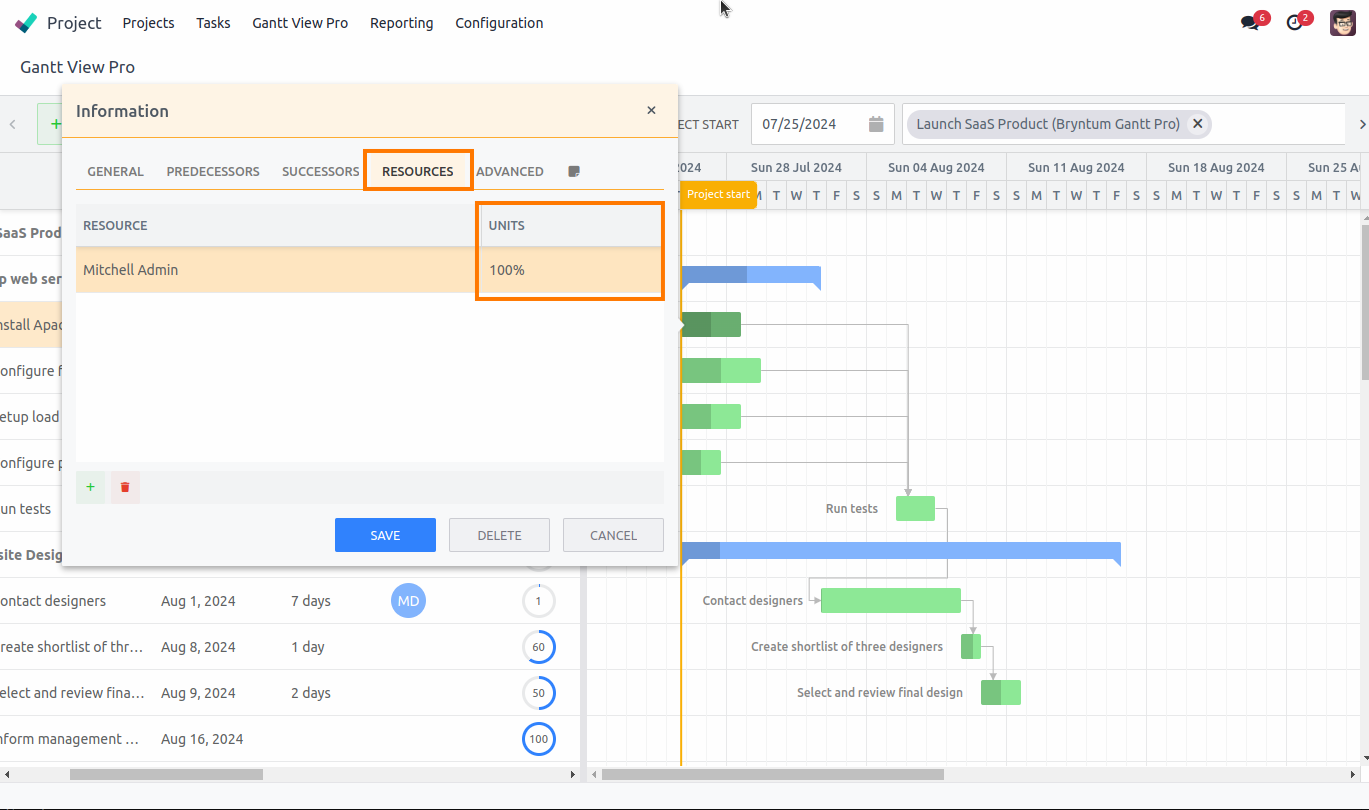Click the SAVE button
The height and width of the screenshot is (810, 1369).
point(385,534)
